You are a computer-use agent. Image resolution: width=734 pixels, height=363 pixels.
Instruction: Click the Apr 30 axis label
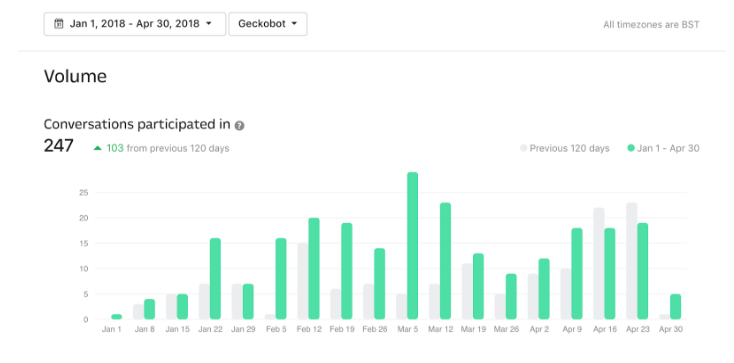coord(670,329)
